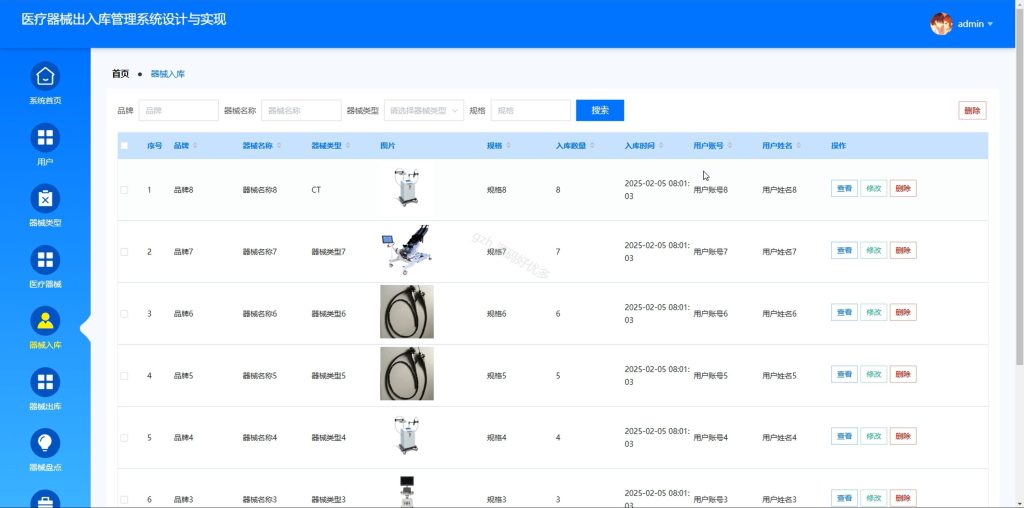
Task: Select the 器械入库 person icon
Action: tap(45, 321)
